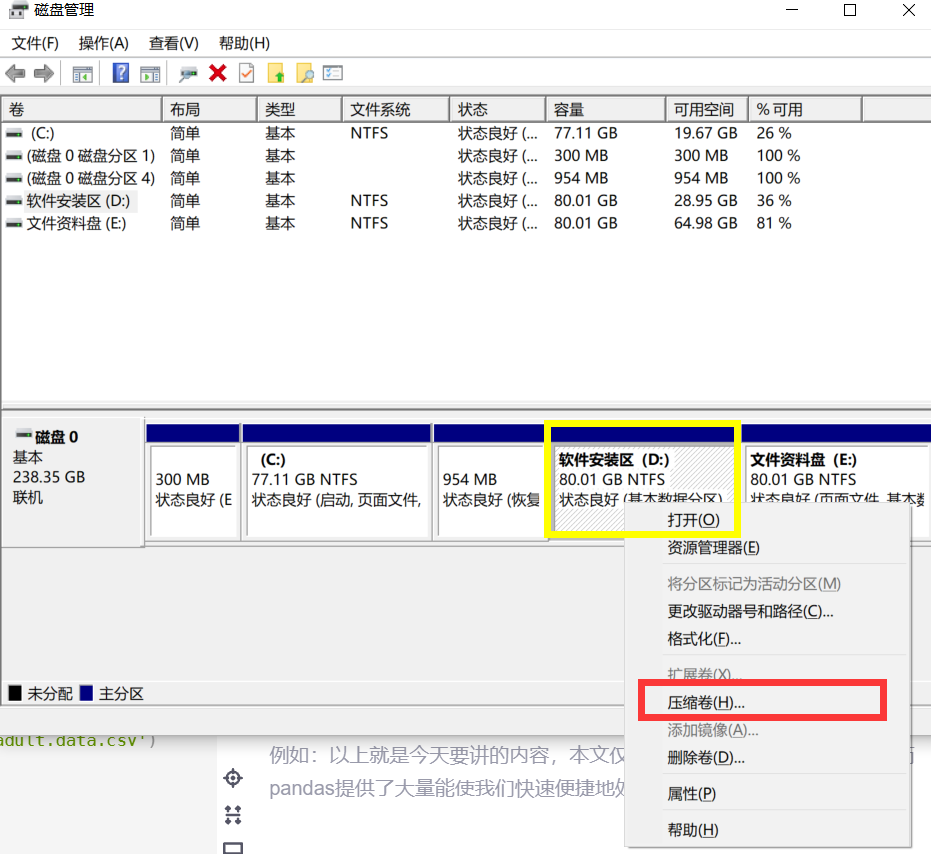Click the 77.11 GB capacity cell
The width and height of the screenshot is (931, 854).
pos(585,134)
